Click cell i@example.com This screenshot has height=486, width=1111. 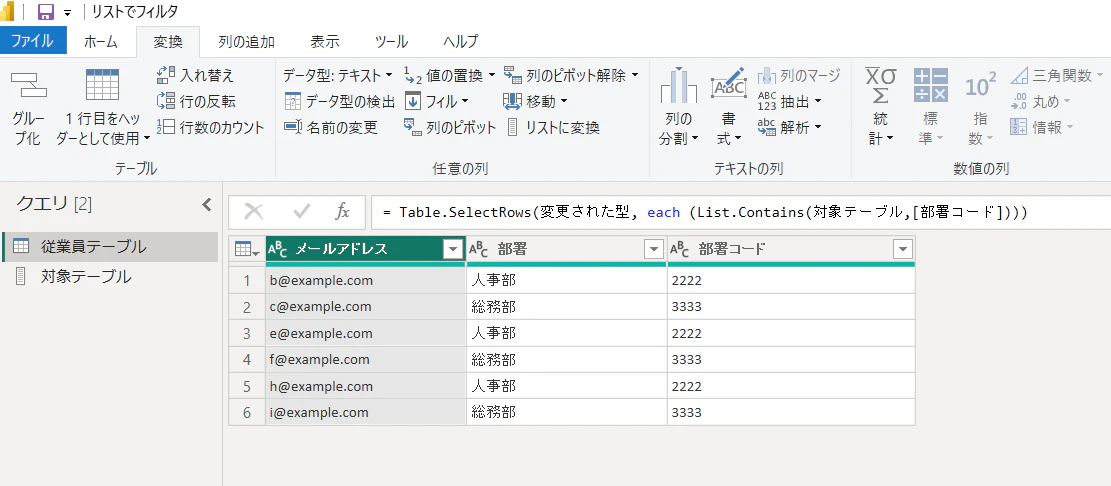tap(366, 412)
